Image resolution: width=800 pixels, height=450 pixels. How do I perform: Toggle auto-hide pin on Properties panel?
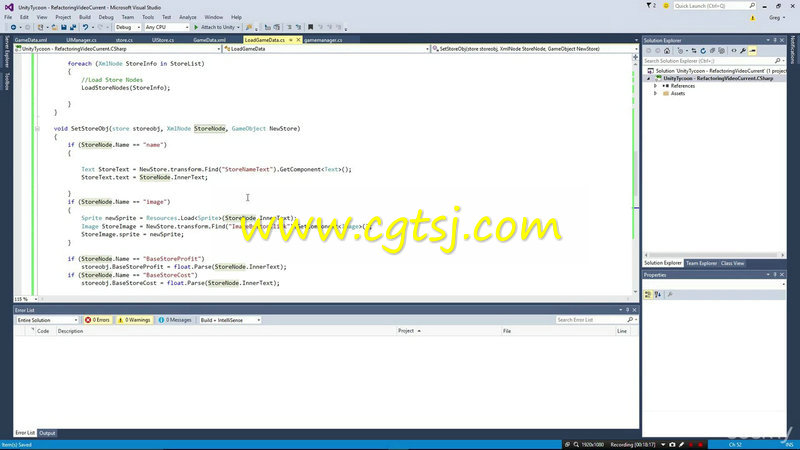pos(775,275)
